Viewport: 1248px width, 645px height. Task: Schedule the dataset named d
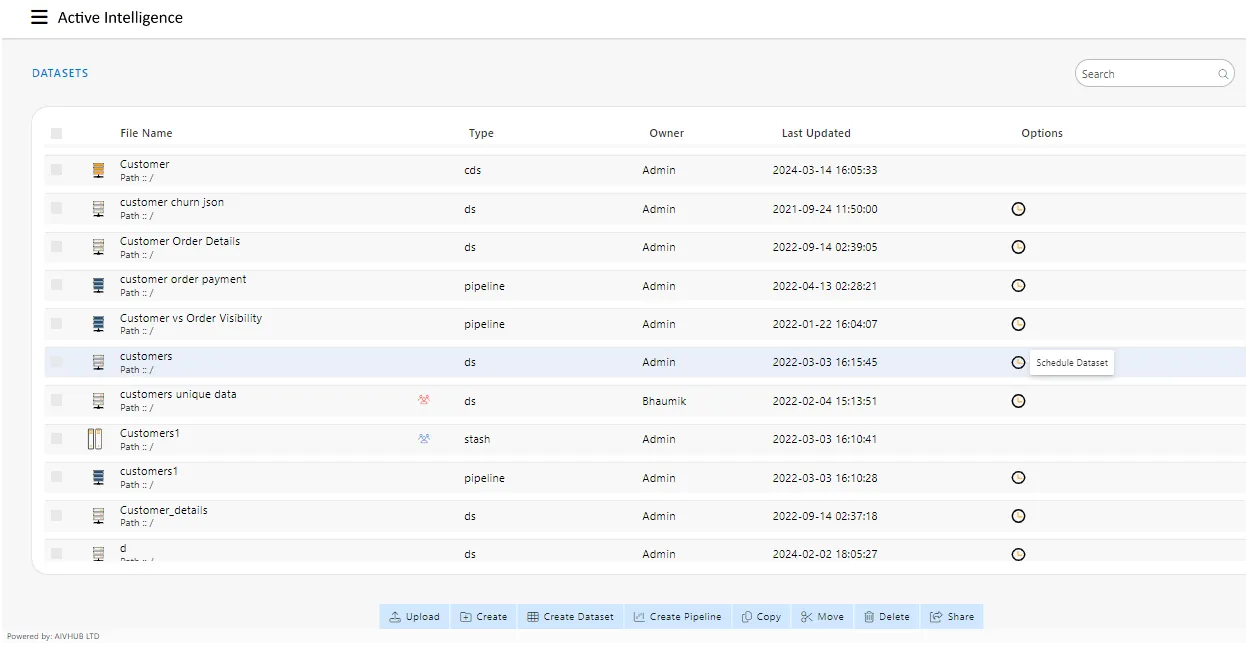pos(1019,554)
